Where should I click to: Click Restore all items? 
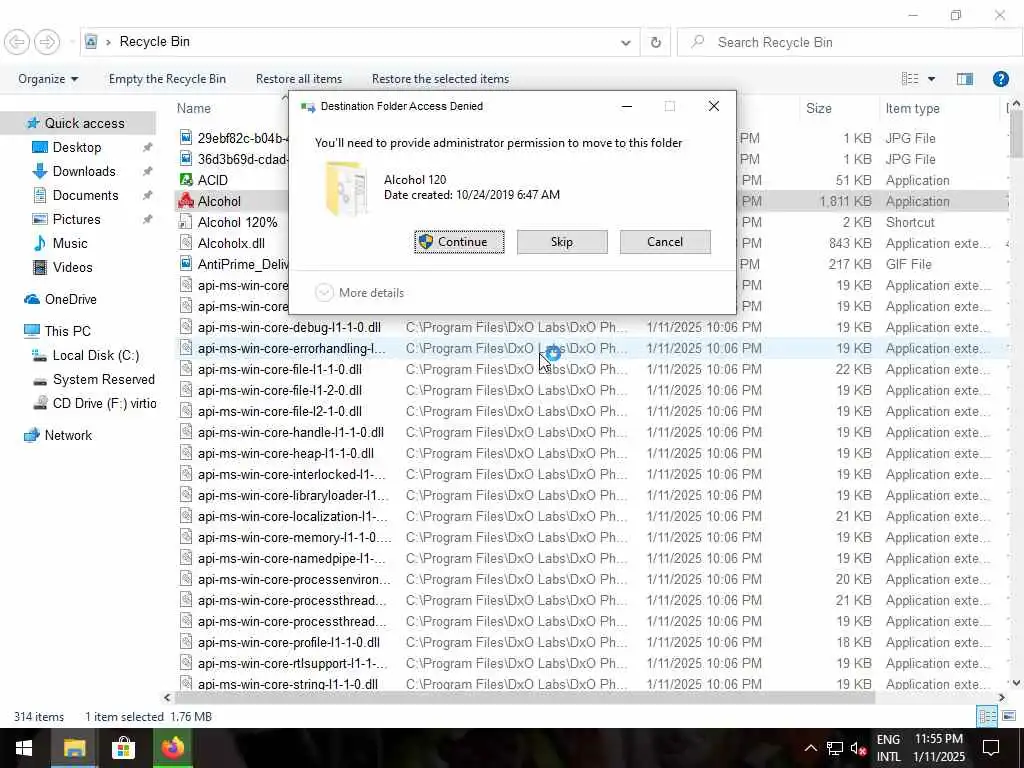point(298,79)
